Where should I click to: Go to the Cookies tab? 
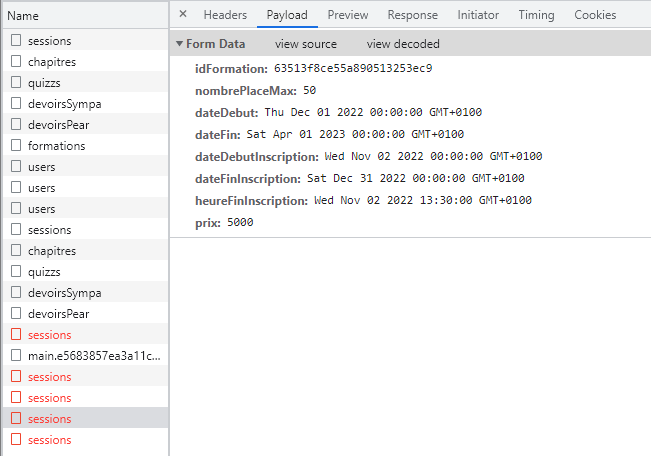(595, 15)
